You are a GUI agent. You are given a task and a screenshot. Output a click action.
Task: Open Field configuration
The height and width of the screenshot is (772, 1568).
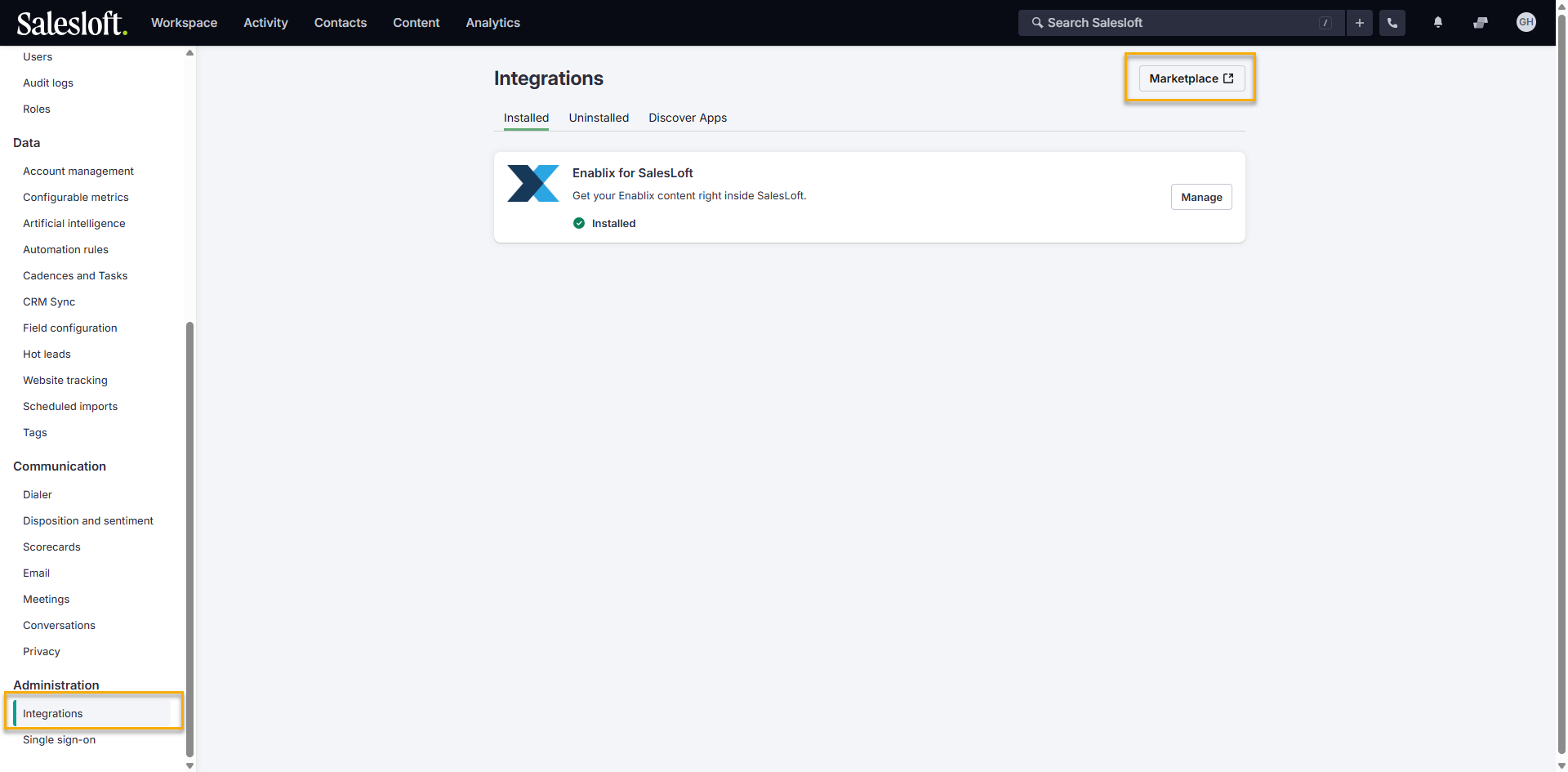(x=70, y=328)
